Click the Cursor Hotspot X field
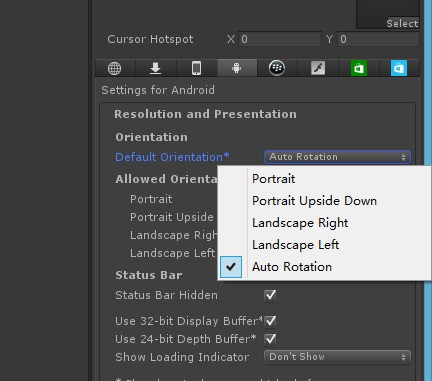432x381 pixels. coord(280,39)
